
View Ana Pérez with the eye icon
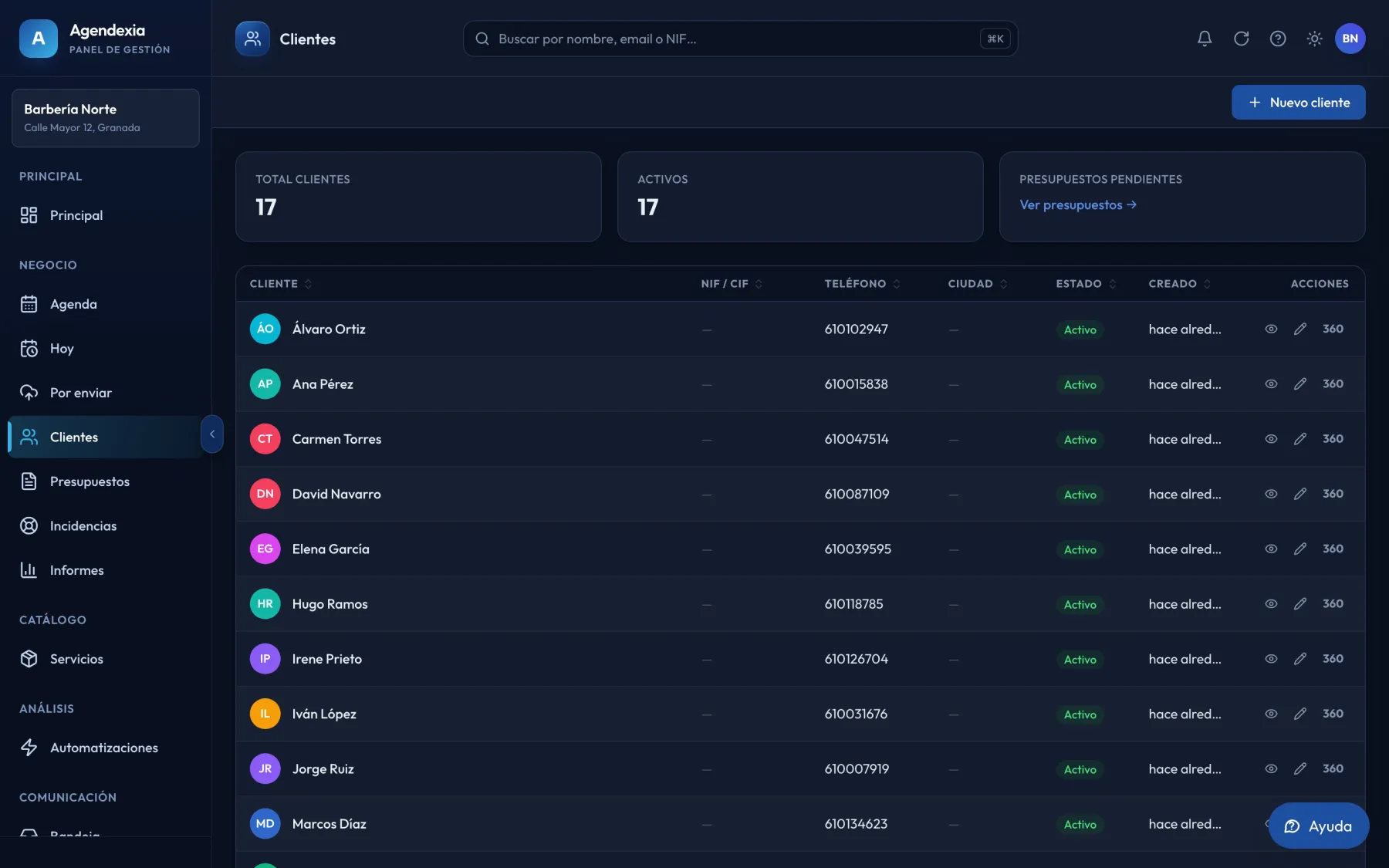pos(1271,384)
